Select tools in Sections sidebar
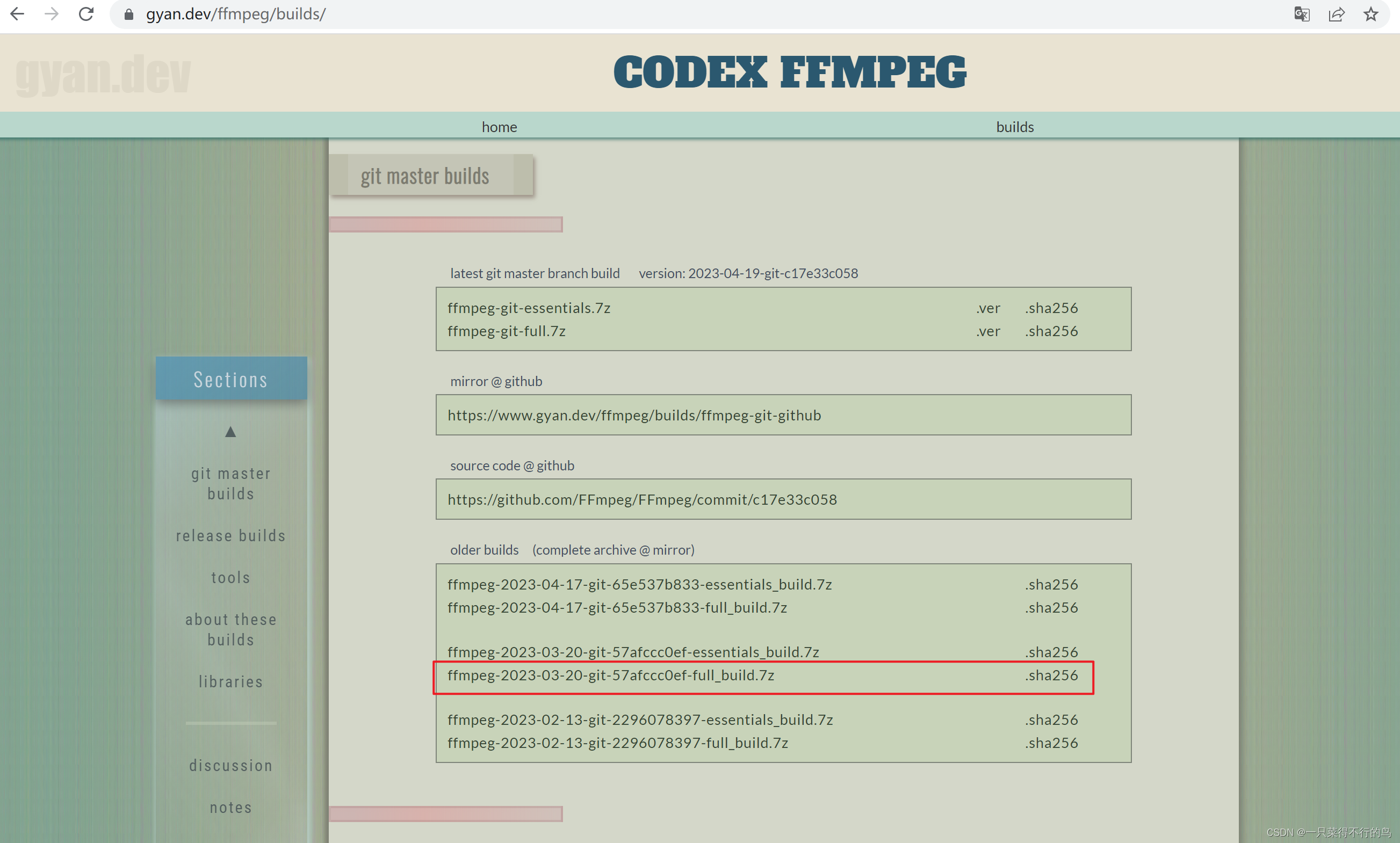 [x=230, y=578]
